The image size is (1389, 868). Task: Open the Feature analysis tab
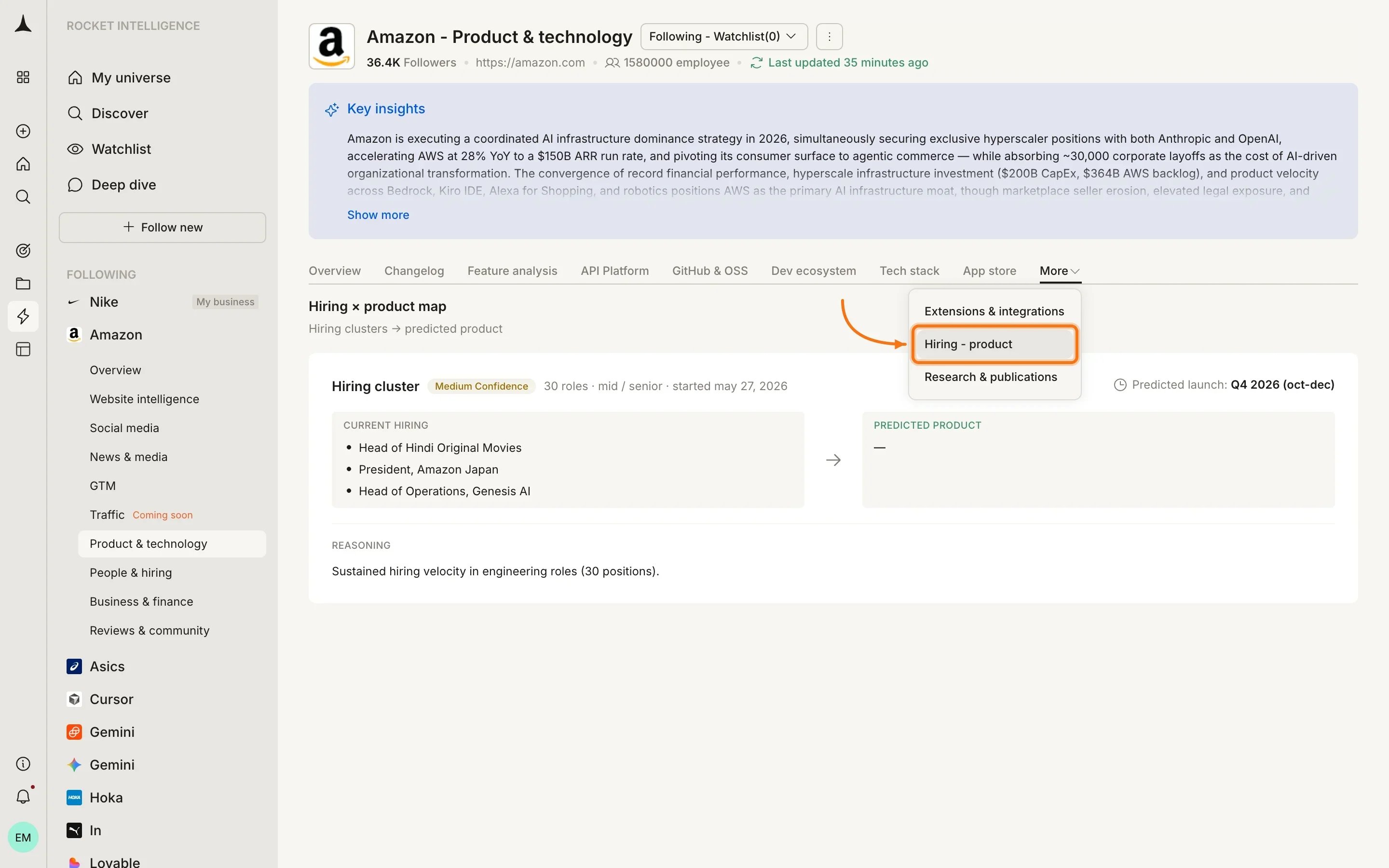(x=512, y=271)
